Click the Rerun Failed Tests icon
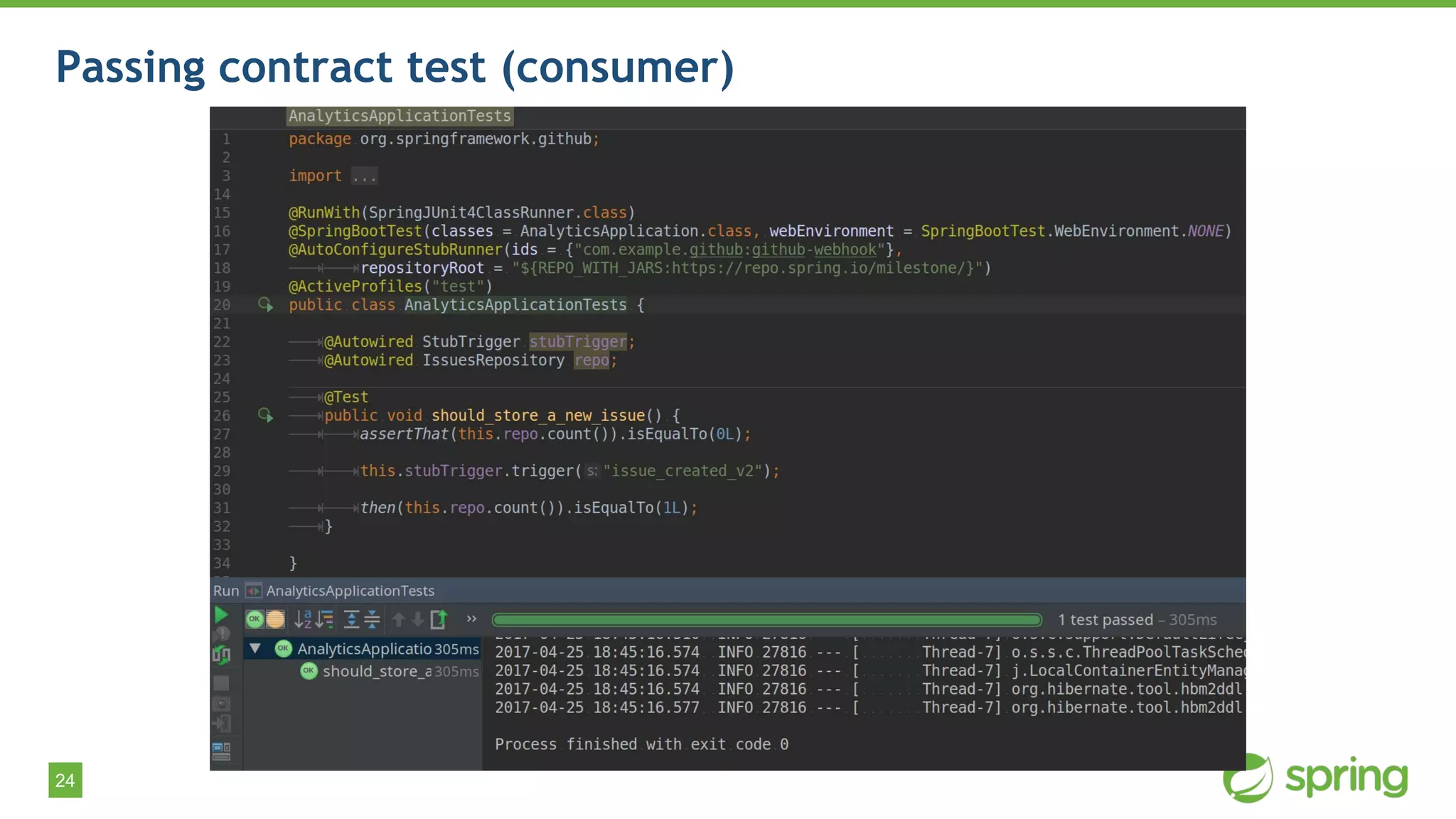The width and height of the screenshot is (1456, 819). (223, 634)
